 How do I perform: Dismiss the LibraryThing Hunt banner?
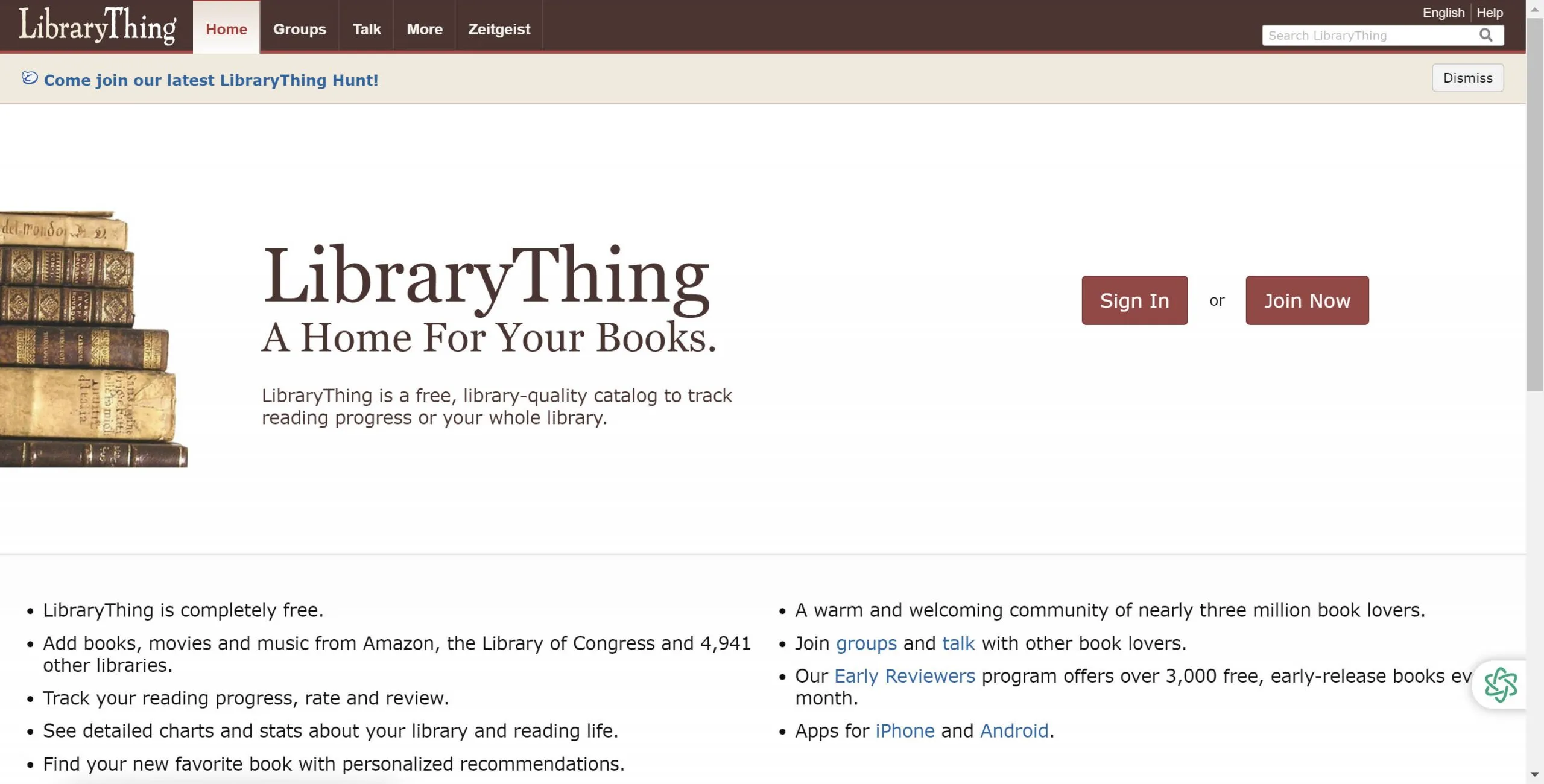(1467, 77)
